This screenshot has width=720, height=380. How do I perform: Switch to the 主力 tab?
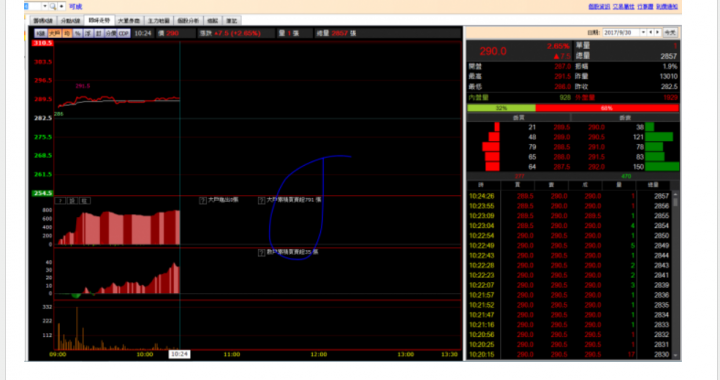158,21
